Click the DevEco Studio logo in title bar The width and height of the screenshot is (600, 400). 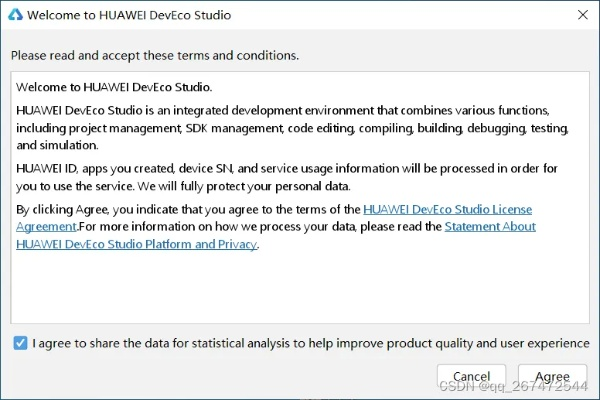[15, 16]
